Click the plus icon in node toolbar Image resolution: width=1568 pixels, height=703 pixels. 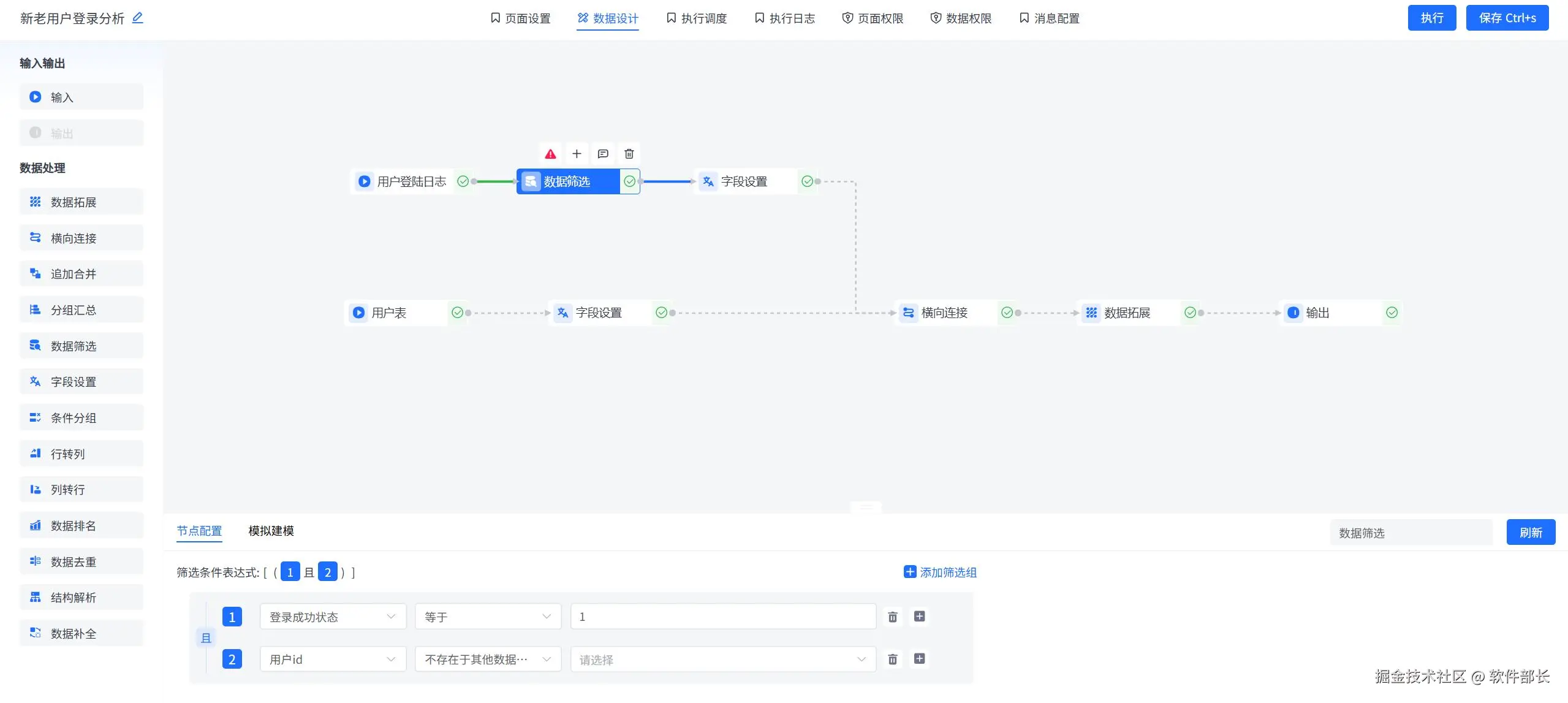577,154
